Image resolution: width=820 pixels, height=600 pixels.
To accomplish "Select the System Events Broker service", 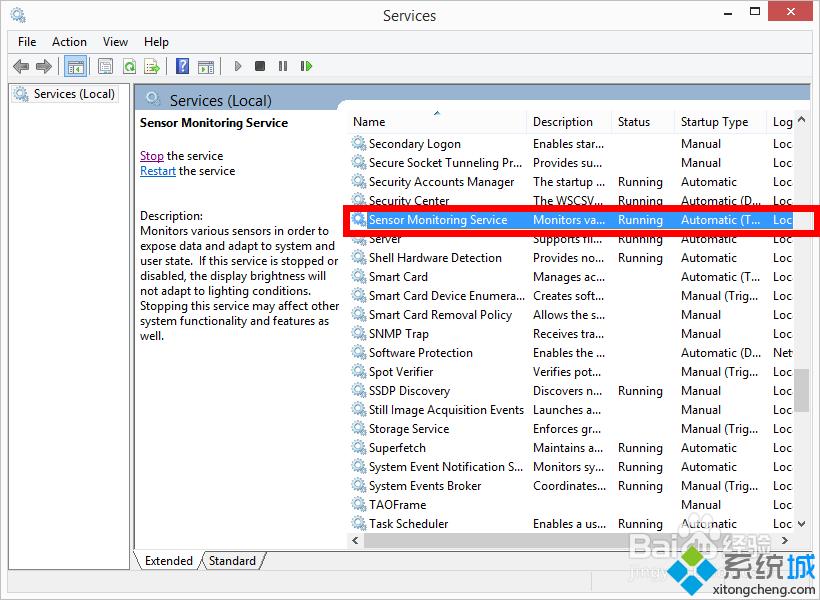I will (425, 485).
